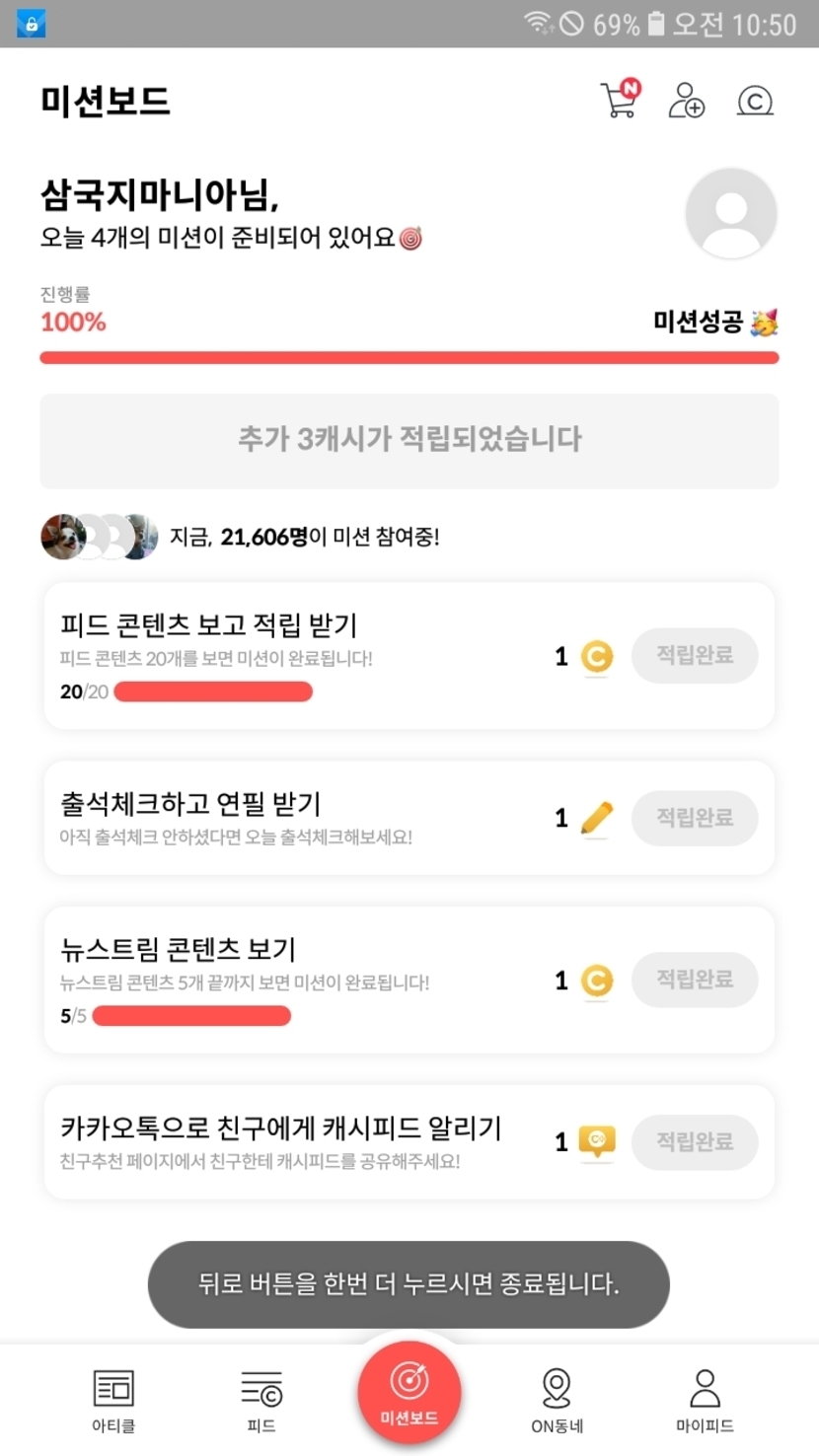Tap the KakaoTalk speech bubble reward icon
This screenshot has width=819, height=1456.
tap(596, 1142)
